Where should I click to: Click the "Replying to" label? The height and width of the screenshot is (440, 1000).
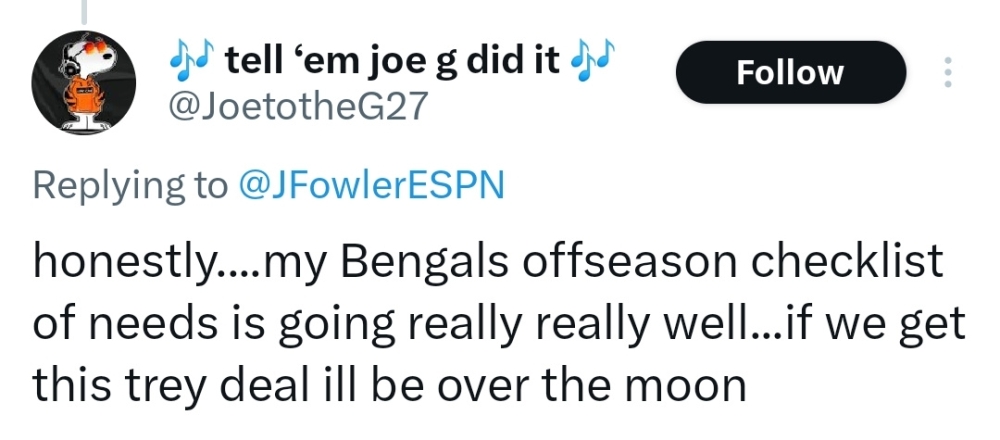coord(130,185)
